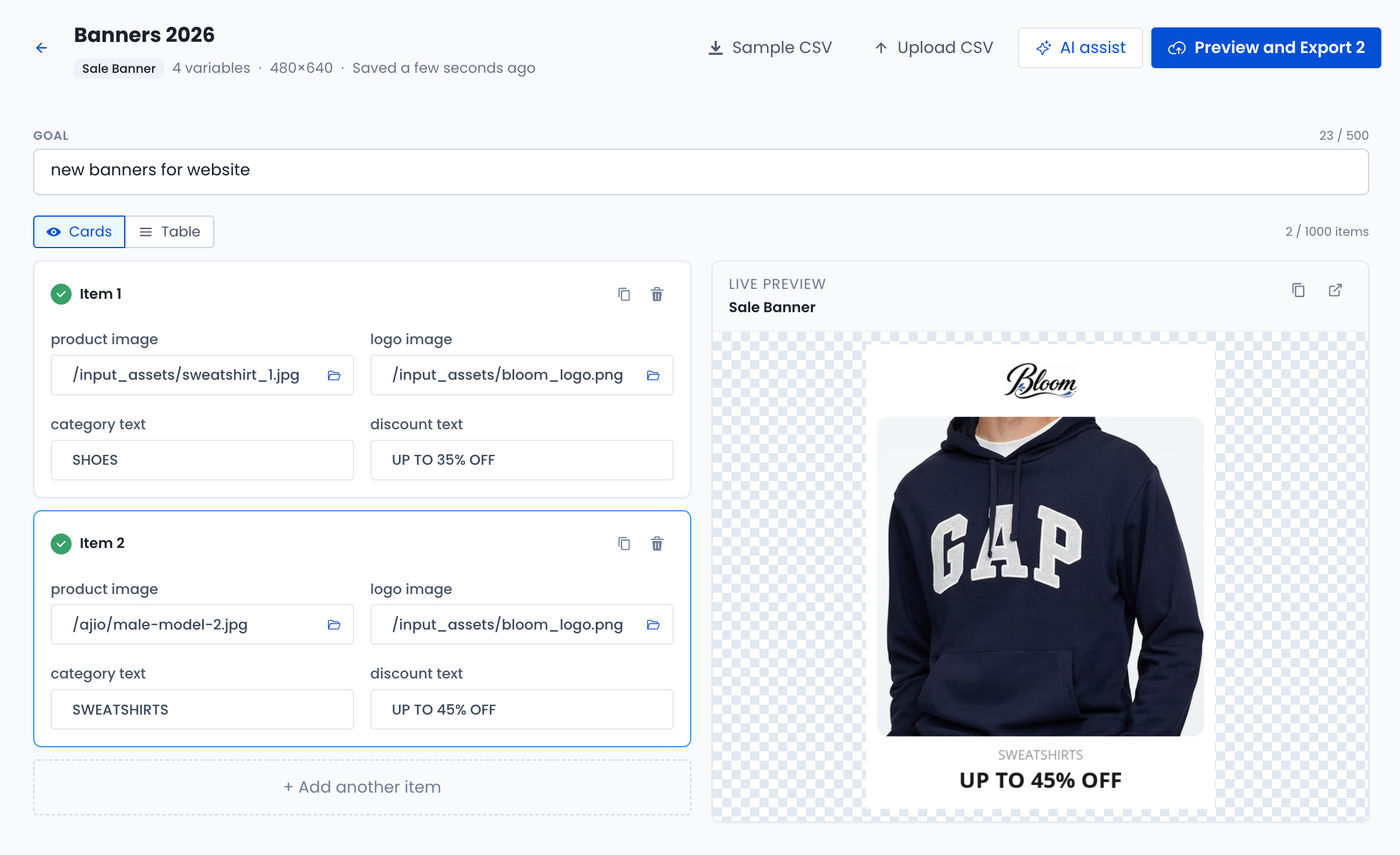Click the Sample CSV download button
The image size is (1400, 855).
point(770,48)
